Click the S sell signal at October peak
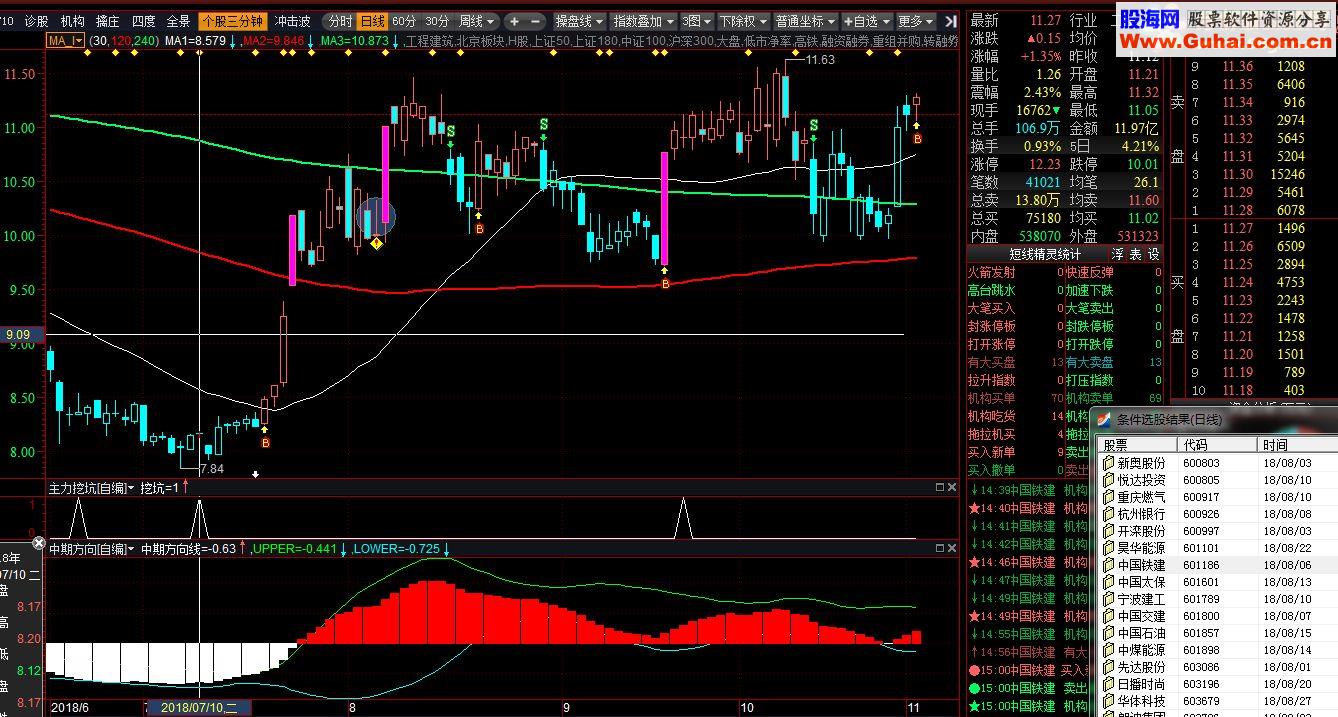 (x=814, y=125)
